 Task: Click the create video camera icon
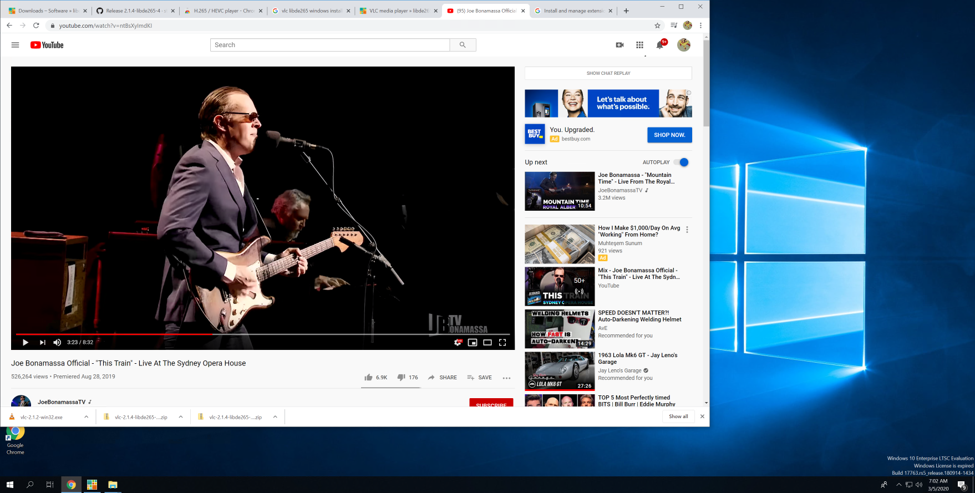(620, 45)
